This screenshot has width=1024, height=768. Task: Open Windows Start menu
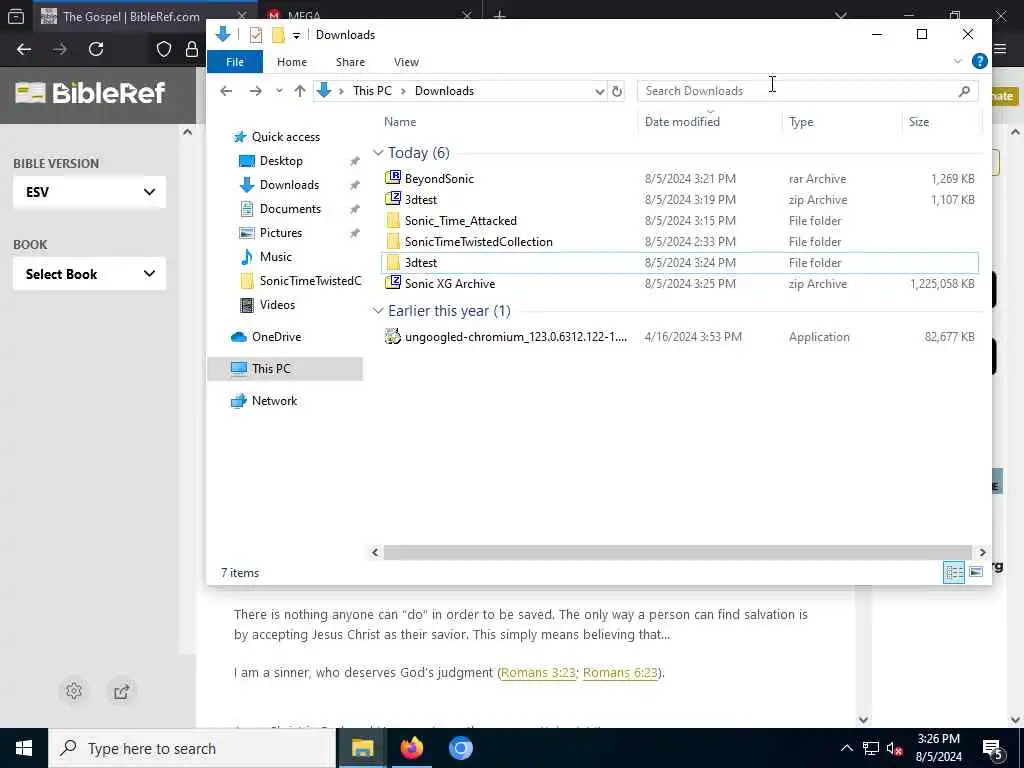24,748
